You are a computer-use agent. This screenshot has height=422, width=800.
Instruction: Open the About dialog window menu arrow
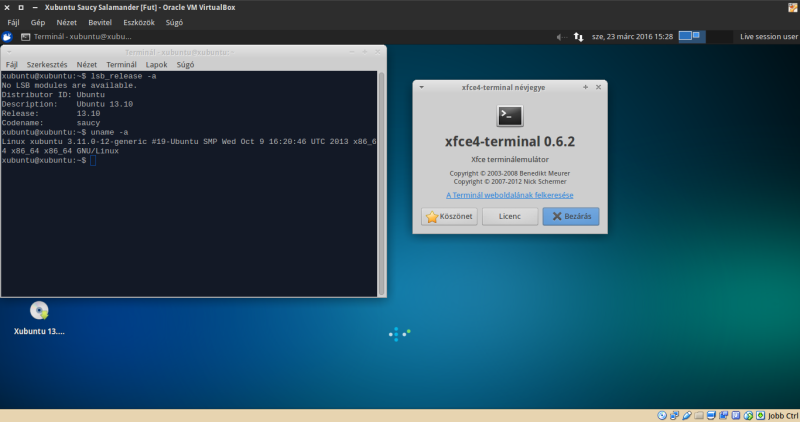(421, 87)
